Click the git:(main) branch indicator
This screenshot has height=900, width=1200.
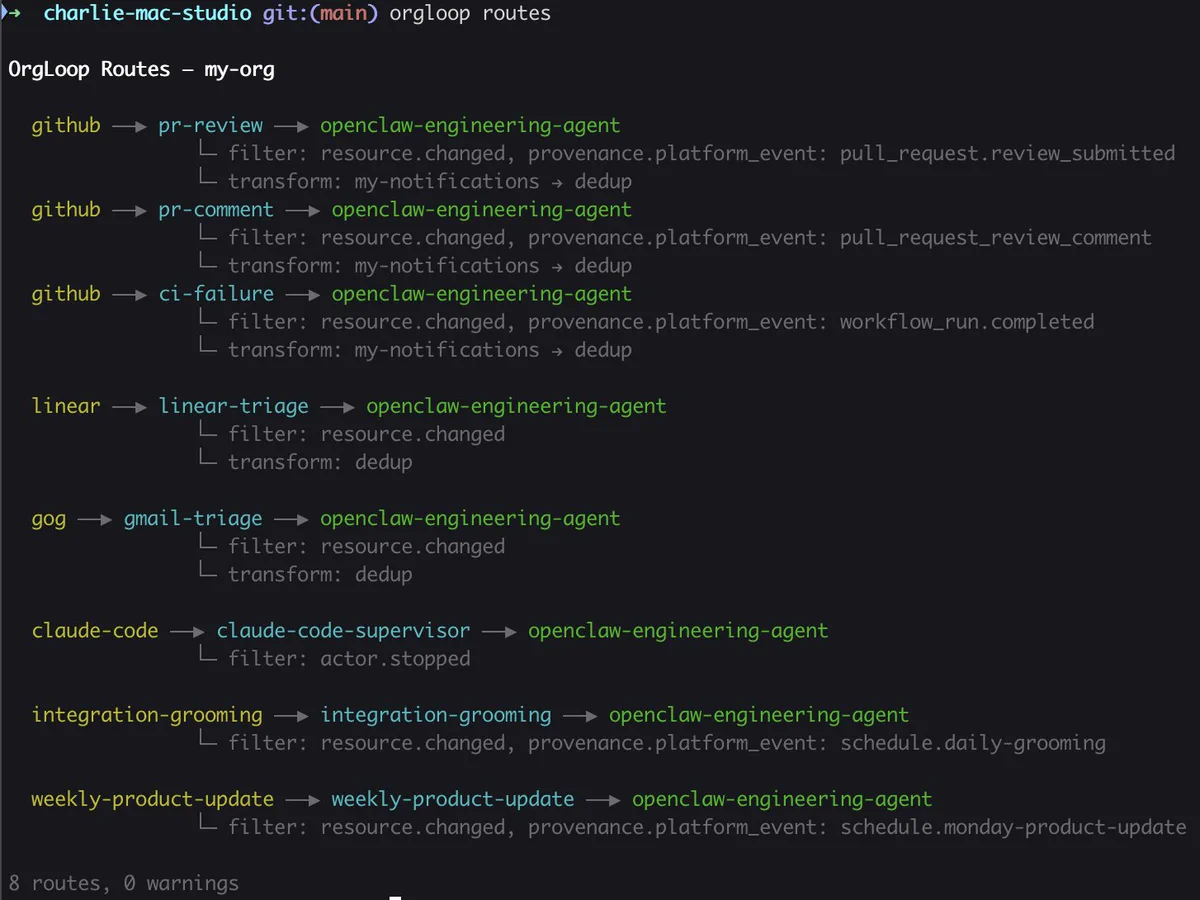pyautogui.click(x=321, y=14)
